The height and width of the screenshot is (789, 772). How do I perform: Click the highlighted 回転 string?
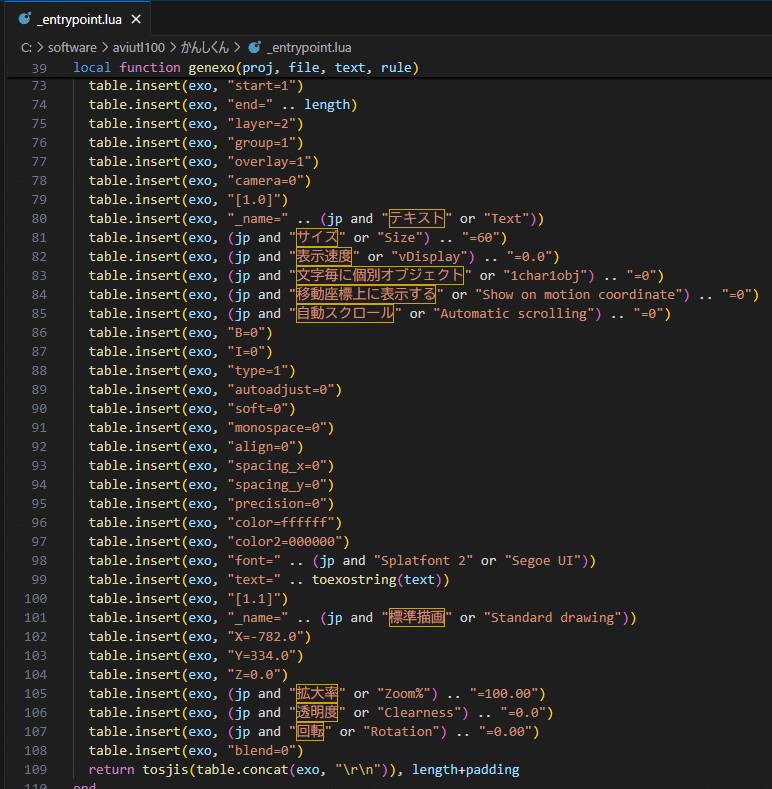[310, 732]
